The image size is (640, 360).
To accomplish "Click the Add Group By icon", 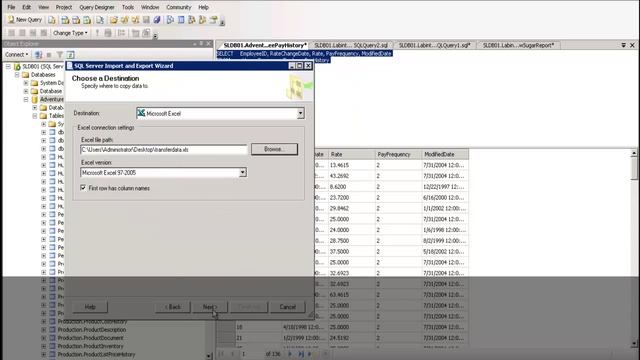I will click(121, 33).
